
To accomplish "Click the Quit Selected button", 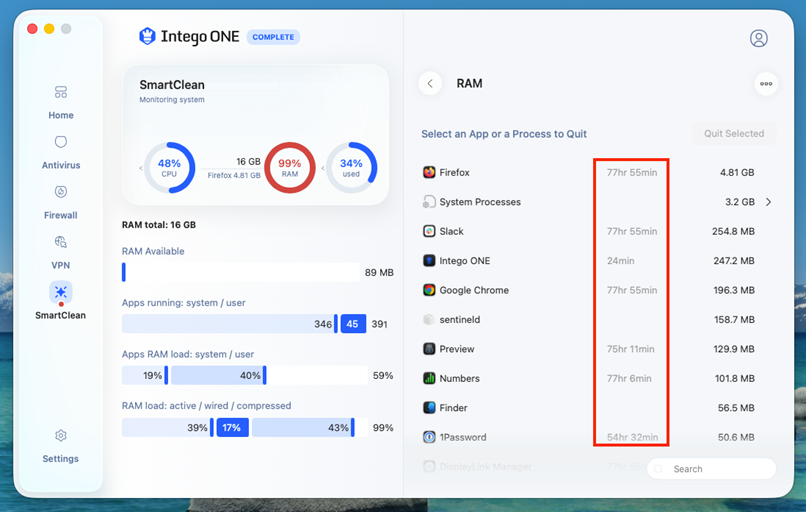I will (x=734, y=134).
